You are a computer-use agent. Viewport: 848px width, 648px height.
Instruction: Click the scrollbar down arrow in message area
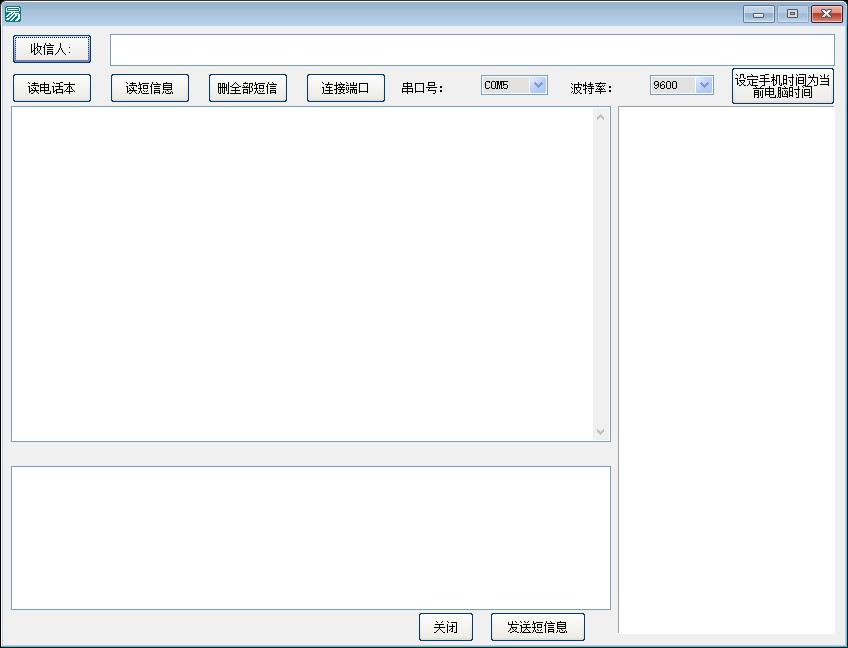point(601,431)
